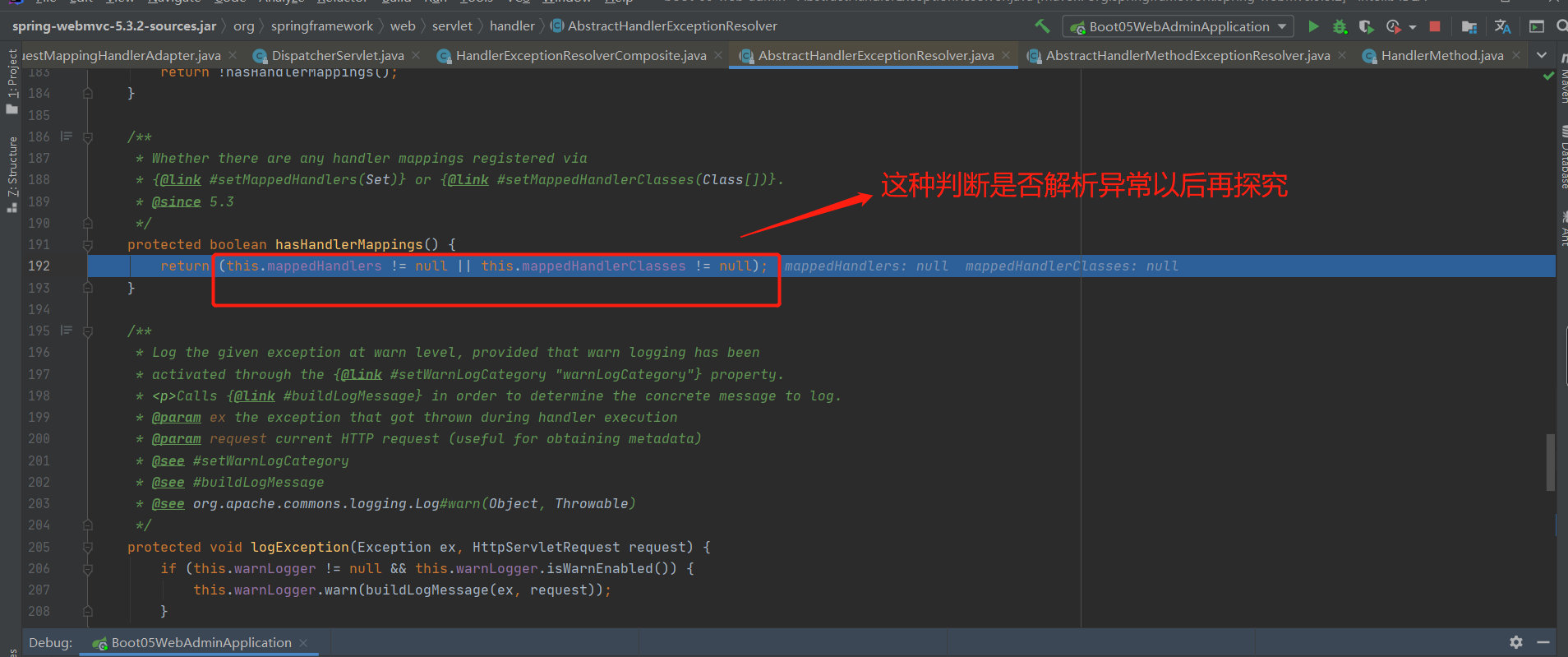Select the Boot05WebAdminApplication debug session tab
The height and width of the screenshot is (657, 1568).
[201, 642]
